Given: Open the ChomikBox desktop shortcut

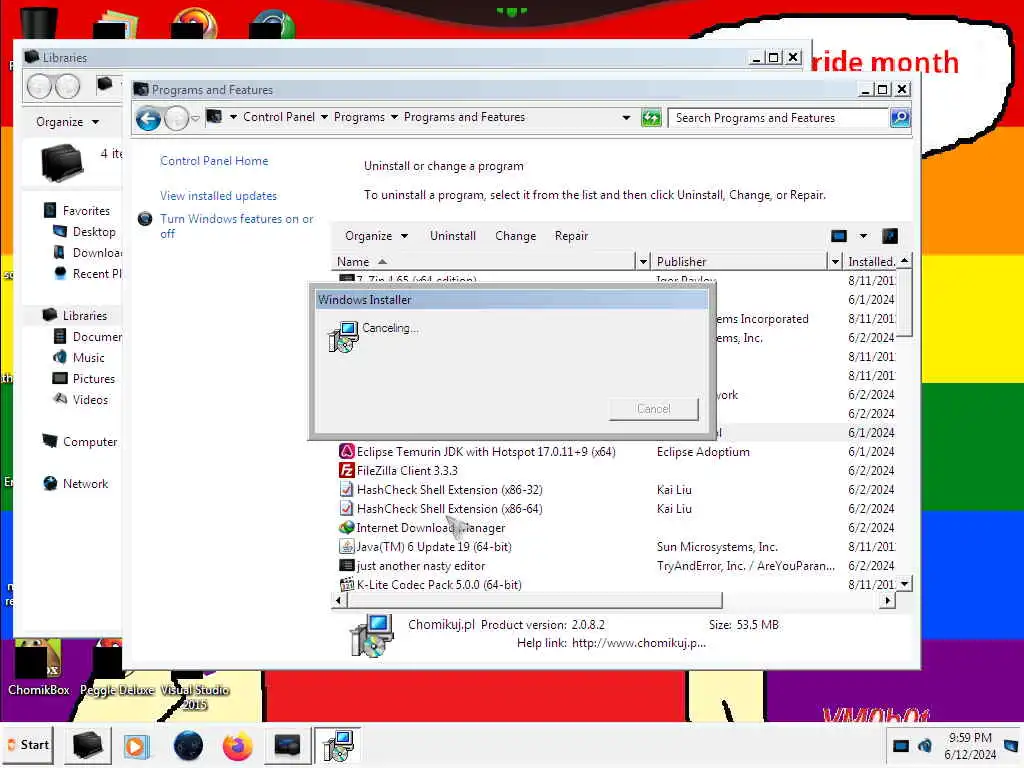Looking at the screenshot, I should pyautogui.click(x=38, y=667).
